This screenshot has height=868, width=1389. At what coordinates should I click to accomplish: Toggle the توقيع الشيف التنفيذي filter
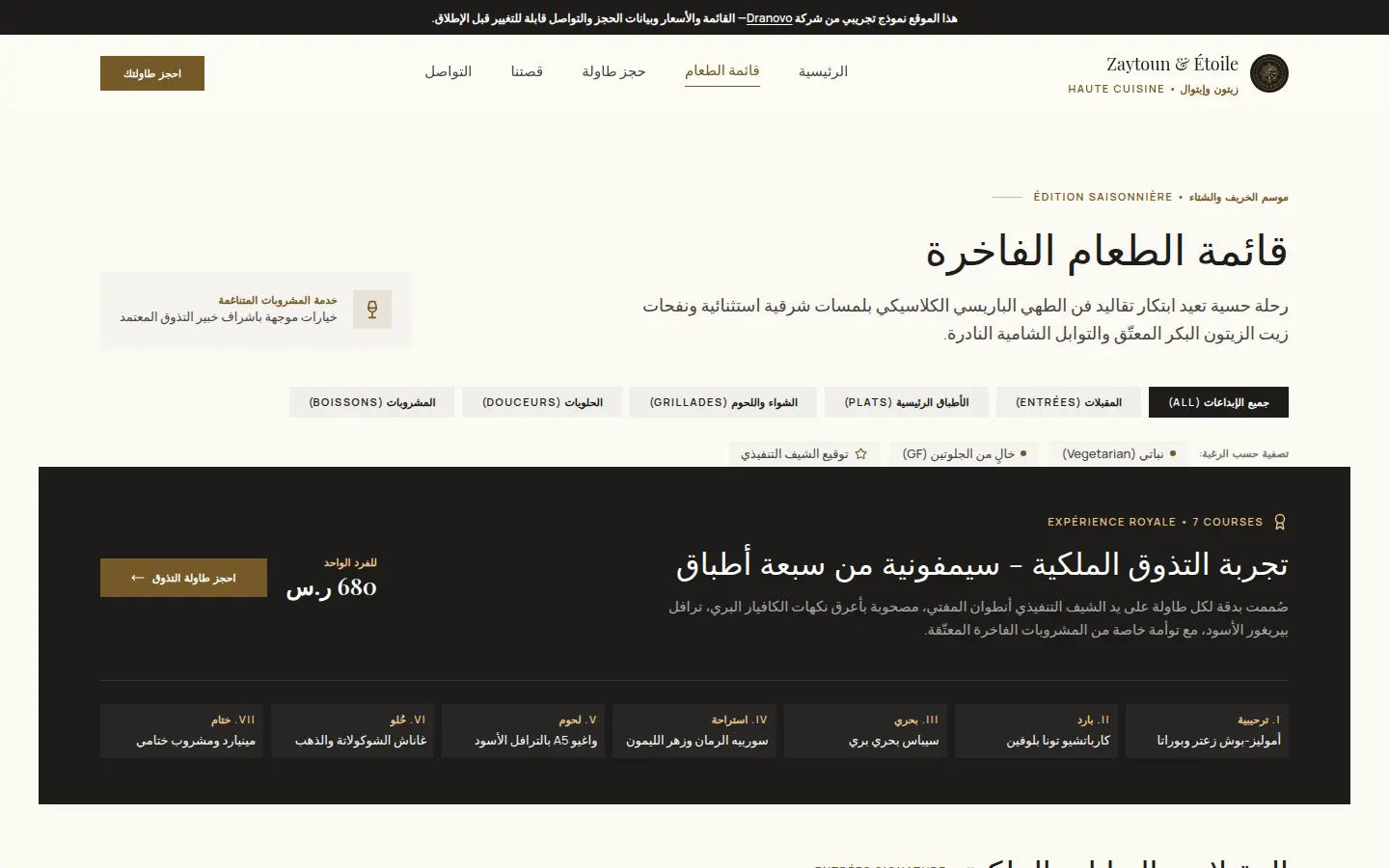point(803,453)
